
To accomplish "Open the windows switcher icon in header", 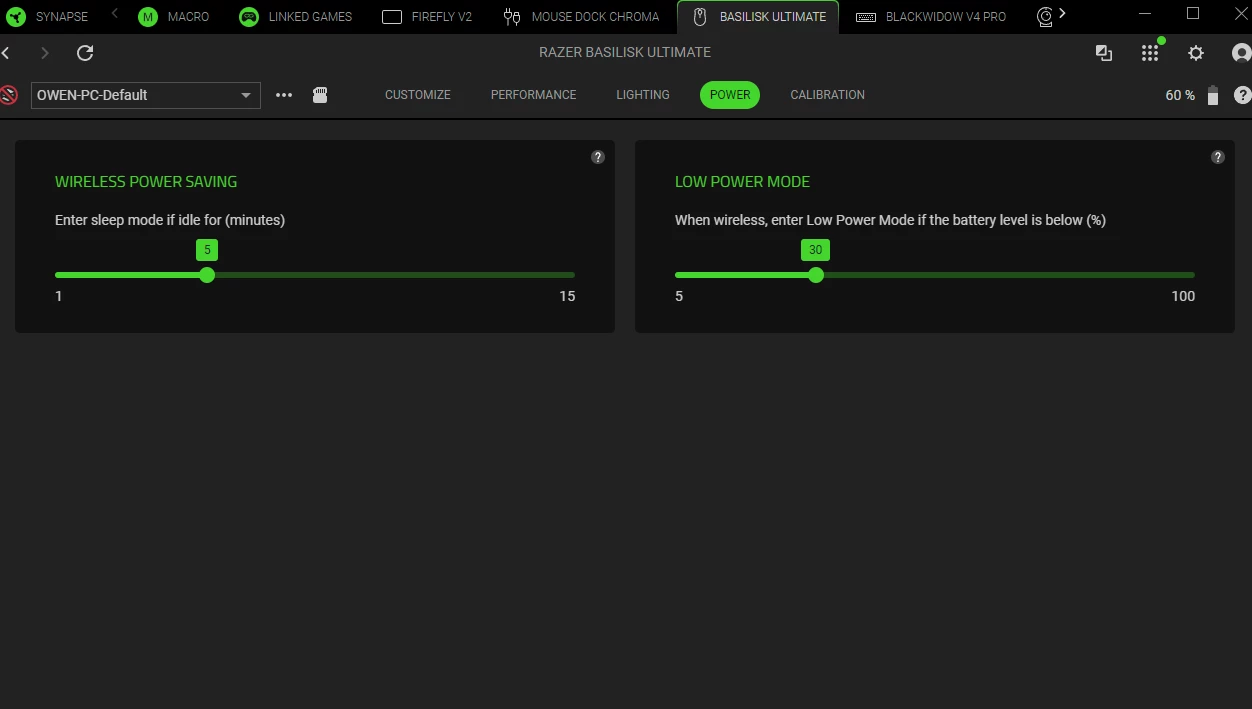I will (1104, 53).
